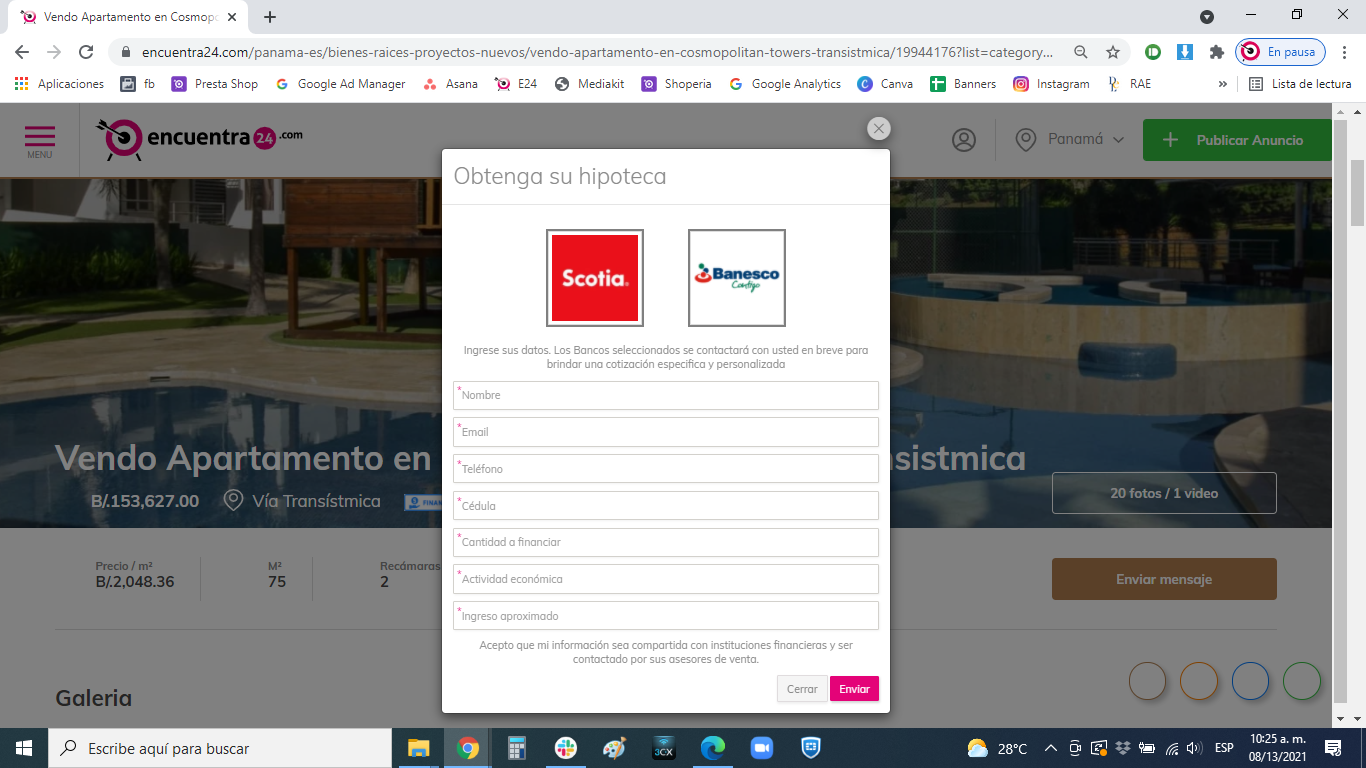Bookmark page with star icon

coord(1113,52)
